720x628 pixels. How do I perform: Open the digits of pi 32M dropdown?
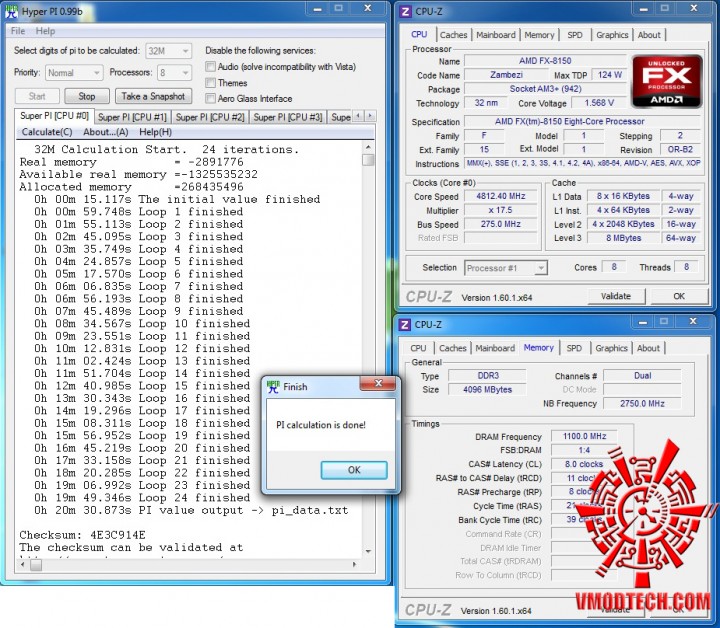169,51
